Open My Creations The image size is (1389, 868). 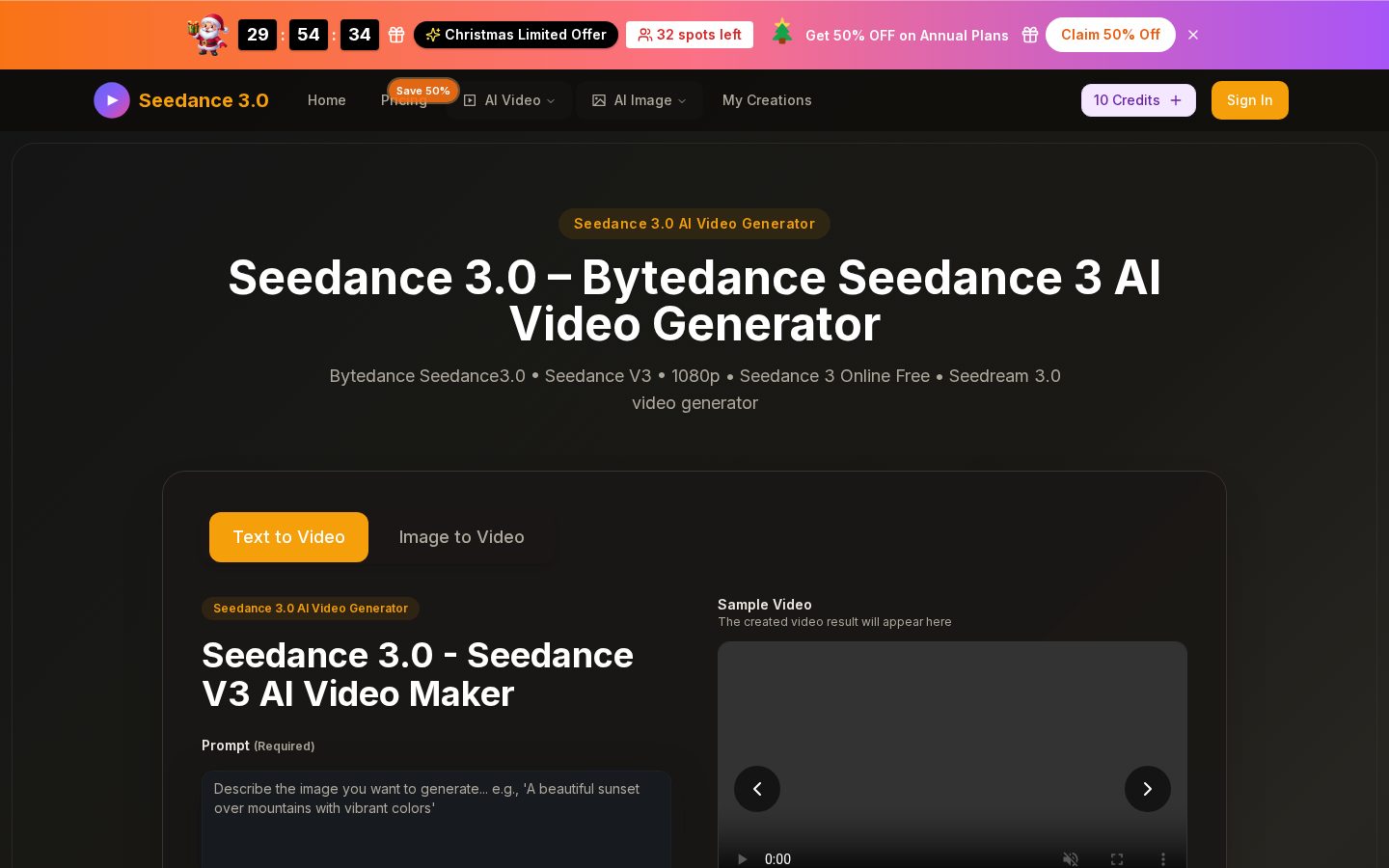tap(767, 100)
